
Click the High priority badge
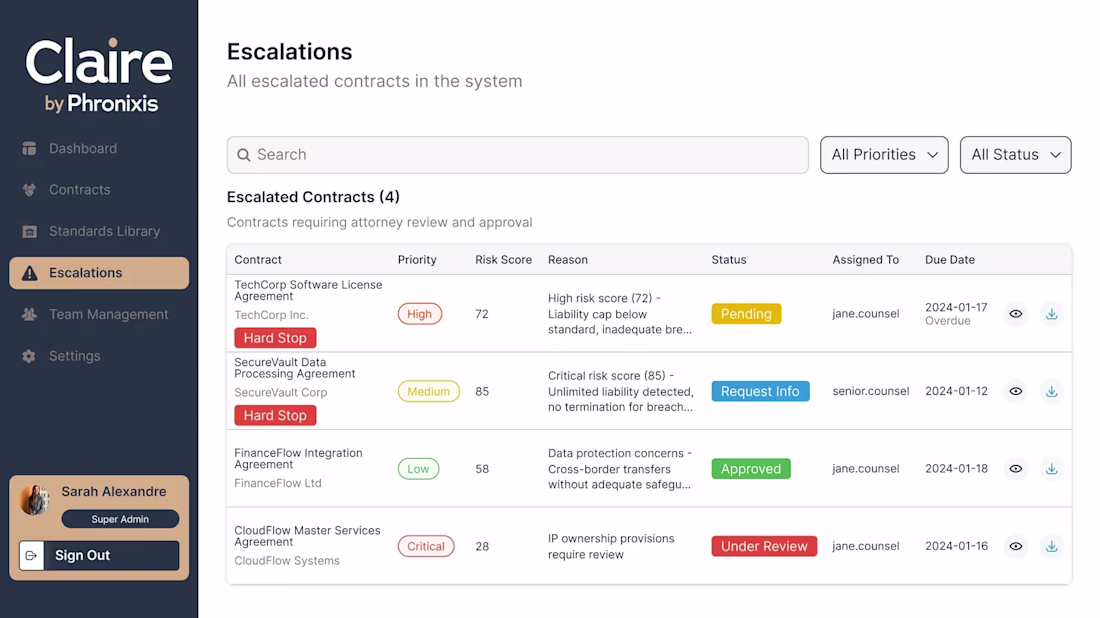(x=420, y=314)
